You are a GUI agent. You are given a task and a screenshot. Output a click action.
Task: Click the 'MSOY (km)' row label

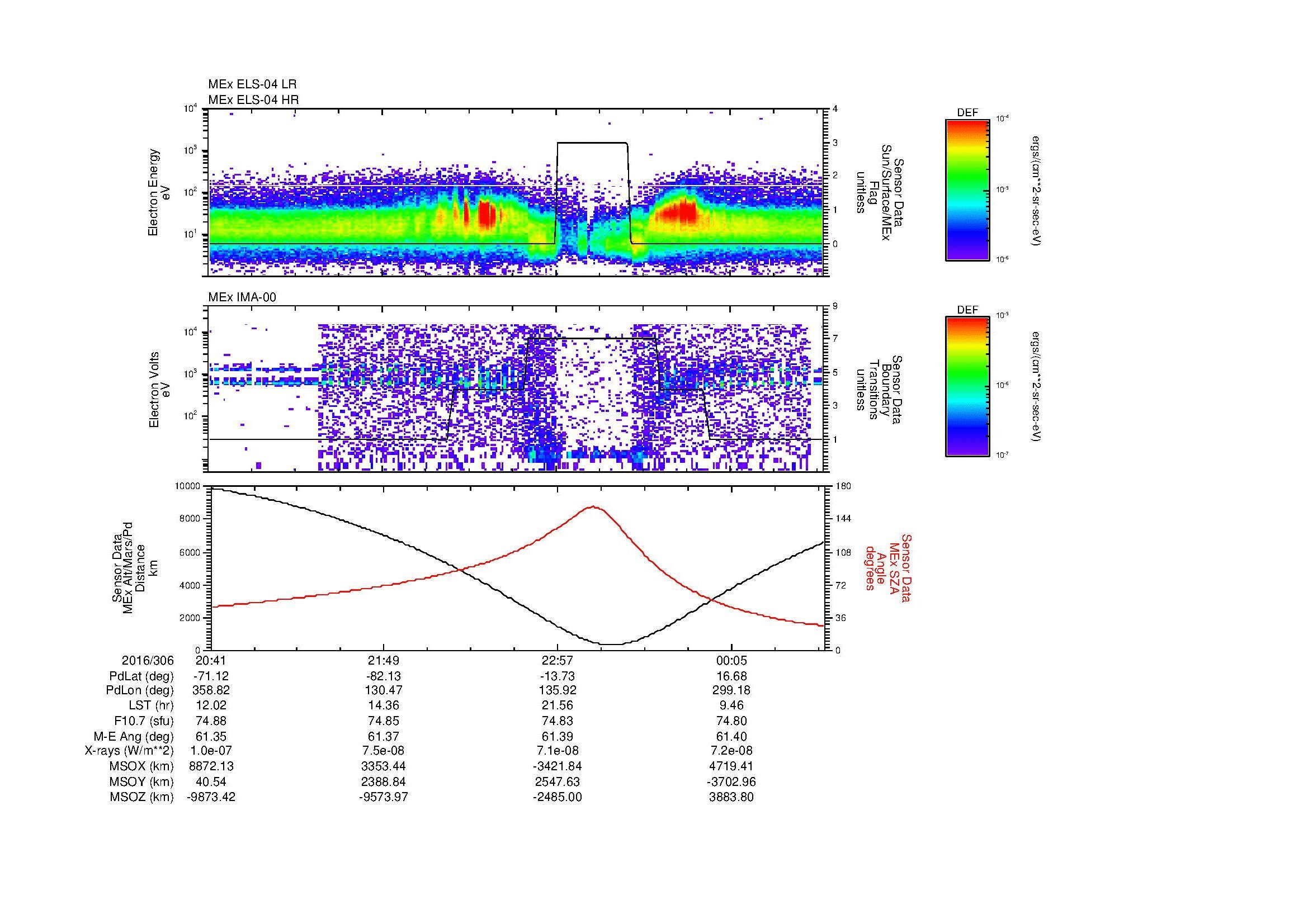141,781
